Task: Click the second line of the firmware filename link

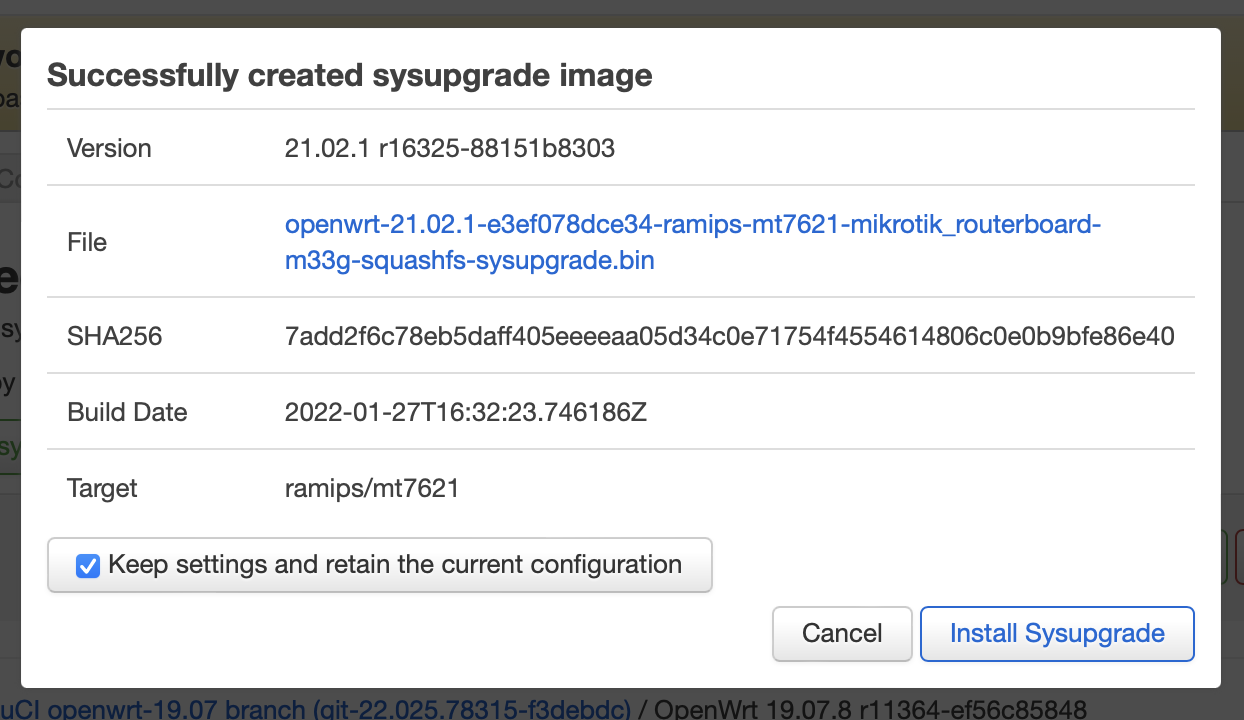Action: 469,260
